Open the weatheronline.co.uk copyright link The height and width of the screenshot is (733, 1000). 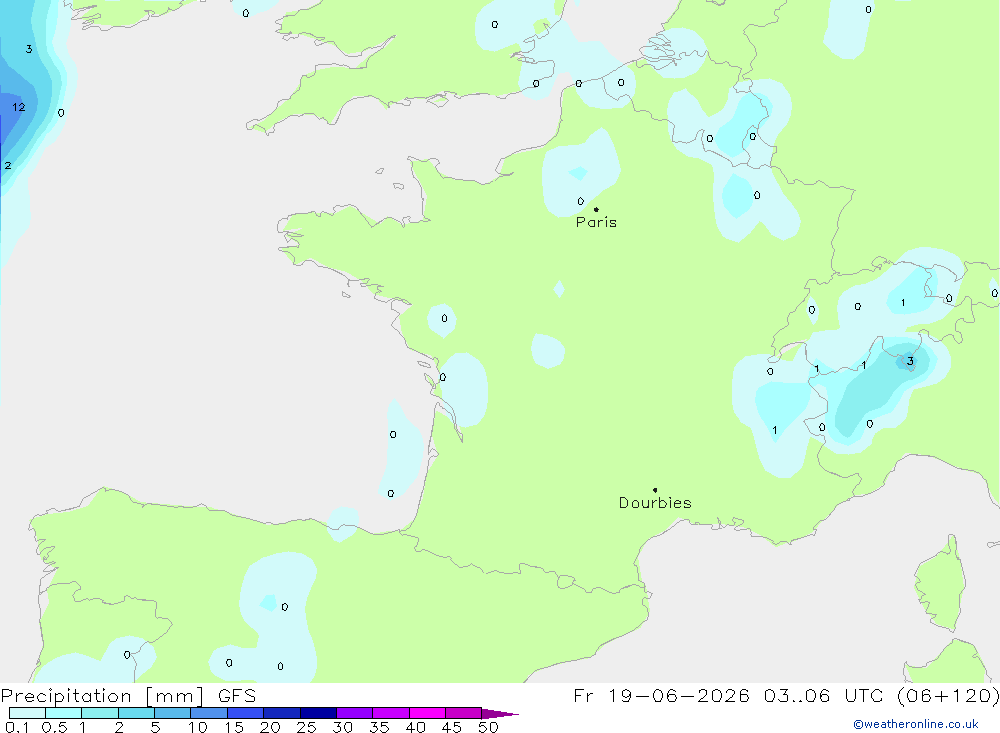tap(916, 724)
